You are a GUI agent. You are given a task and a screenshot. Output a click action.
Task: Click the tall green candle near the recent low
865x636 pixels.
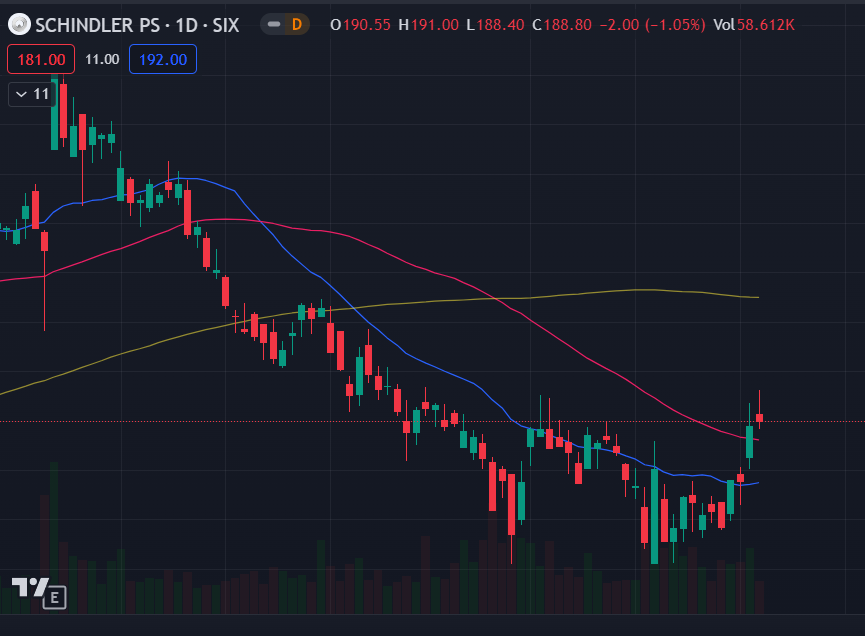tap(654, 516)
